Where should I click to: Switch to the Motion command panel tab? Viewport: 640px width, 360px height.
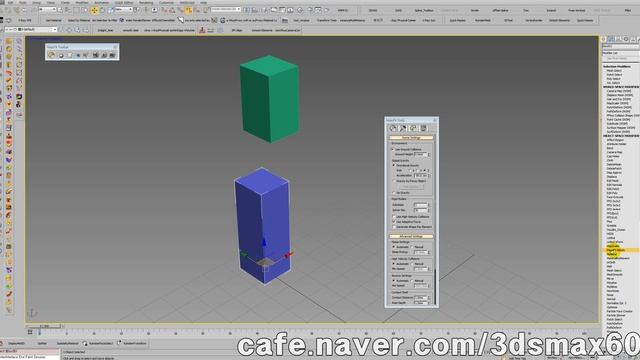626,39
